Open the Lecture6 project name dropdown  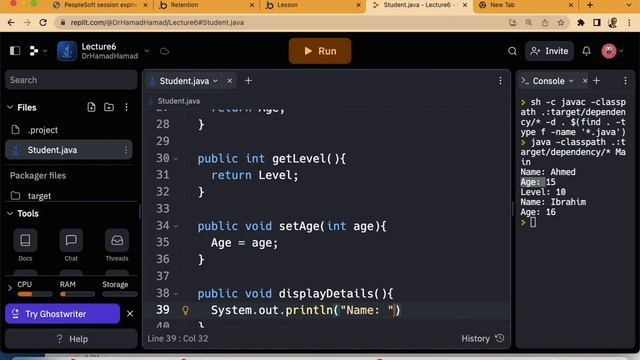[x=147, y=51]
